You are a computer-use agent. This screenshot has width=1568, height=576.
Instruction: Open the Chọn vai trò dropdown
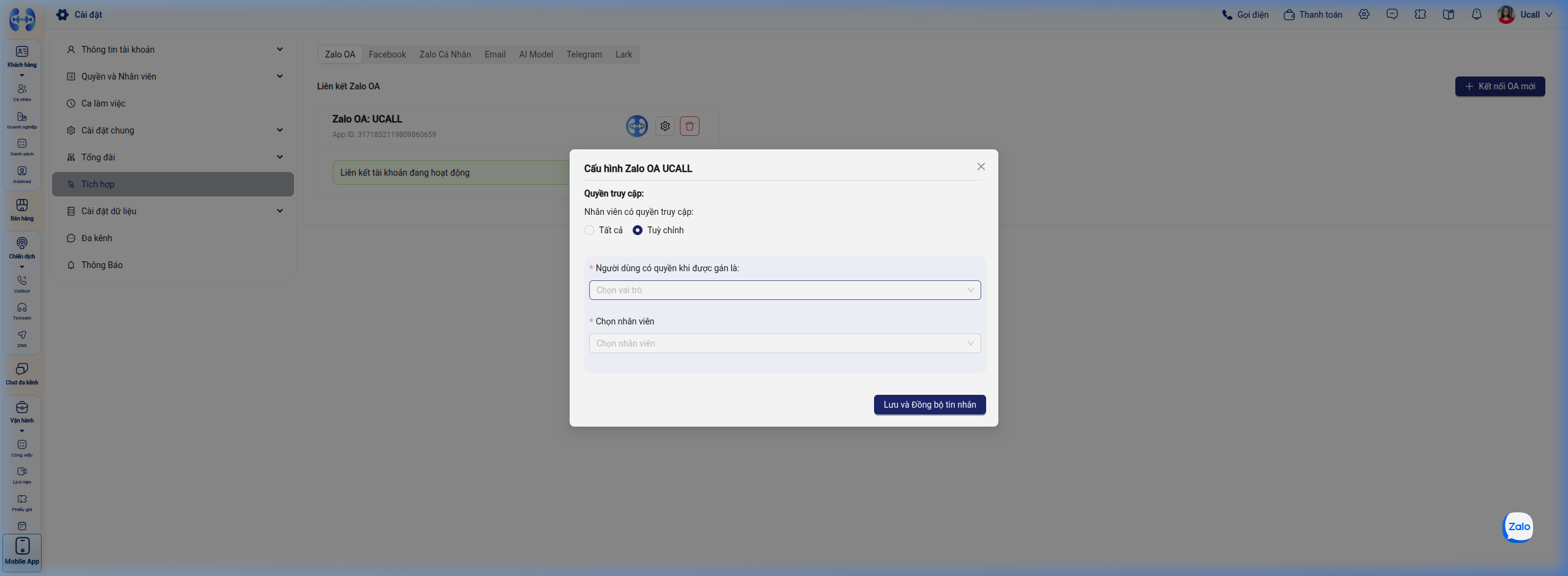[785, 290]
